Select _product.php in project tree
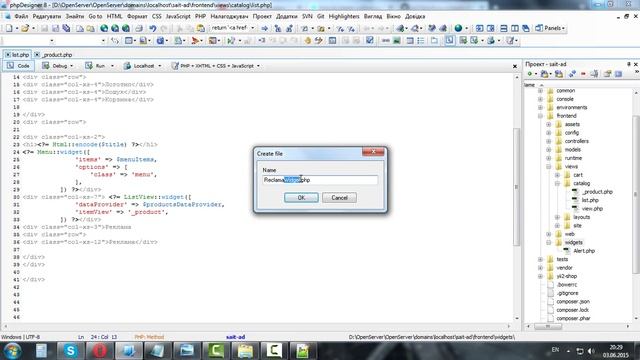Viewport: 640px width, 360px height. point(597,192)
